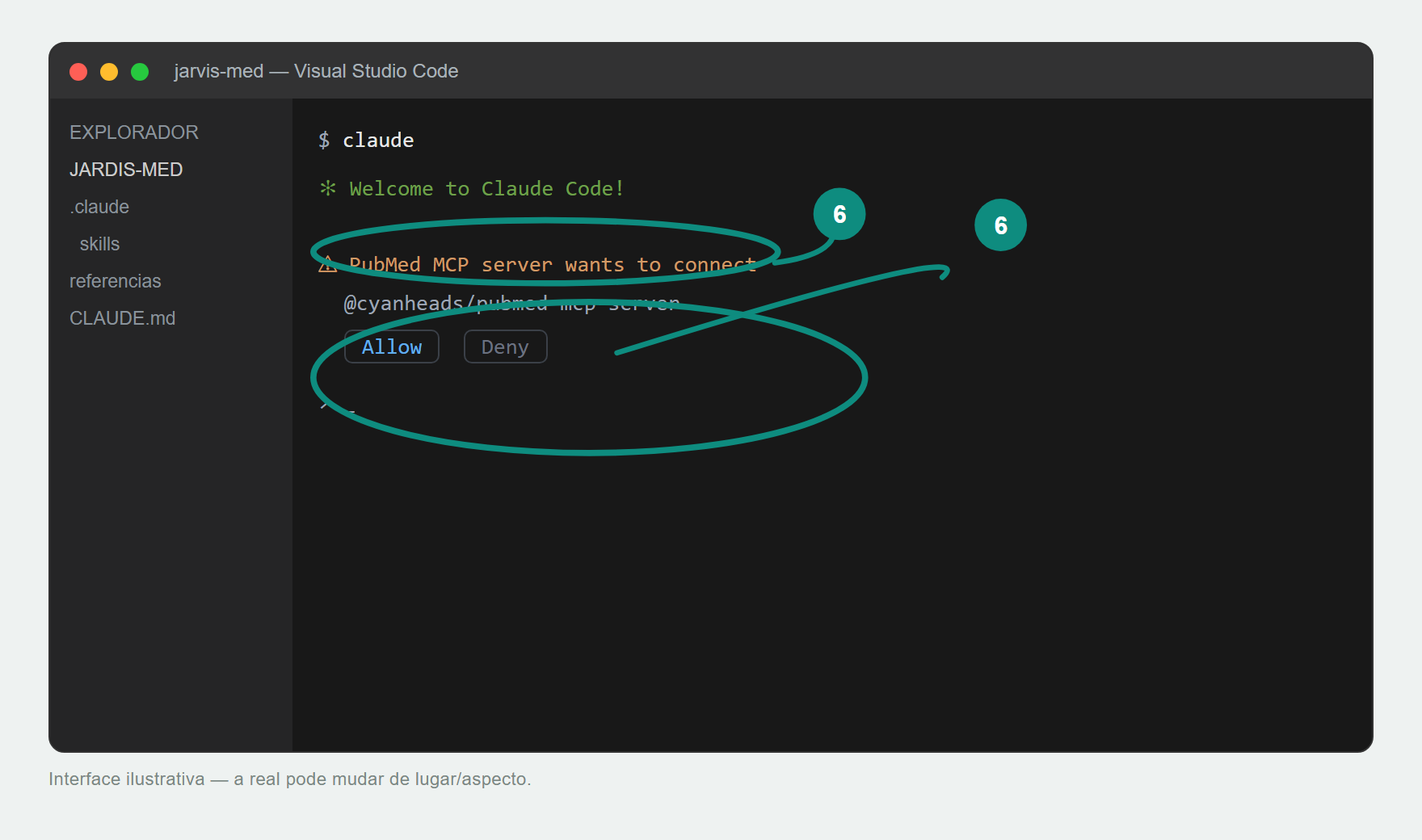Click the yellow minimize window button
The width and height of the screenshot is (1422, 840).
click(x=109, y=72)
